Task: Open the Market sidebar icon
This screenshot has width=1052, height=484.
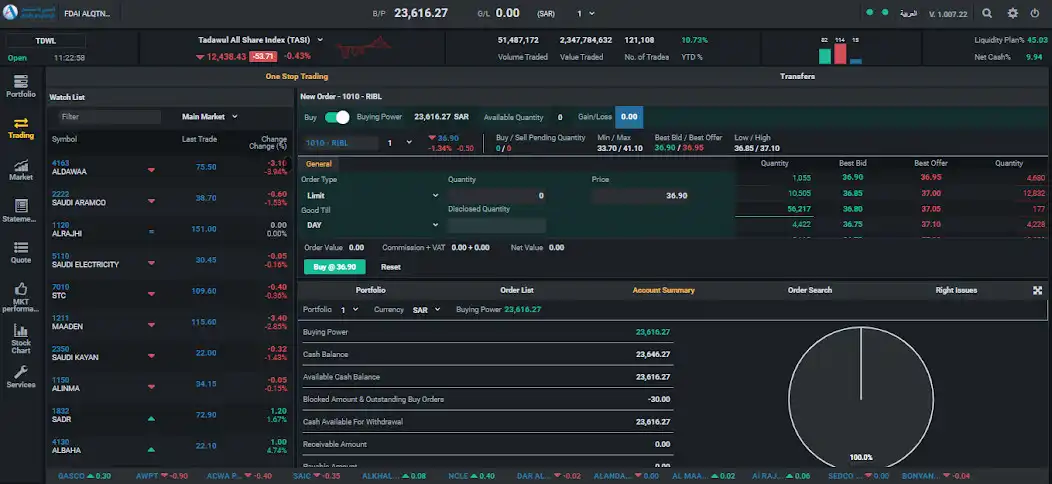Action: coord(21,170)
